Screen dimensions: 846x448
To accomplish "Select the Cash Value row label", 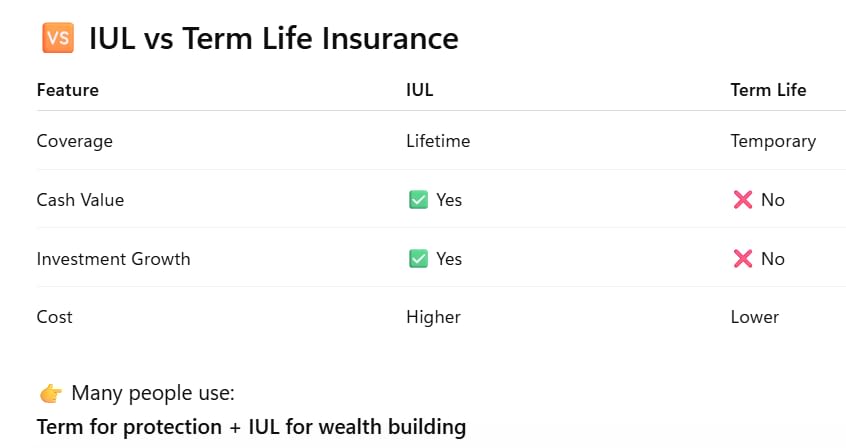I will pos(80,200).
